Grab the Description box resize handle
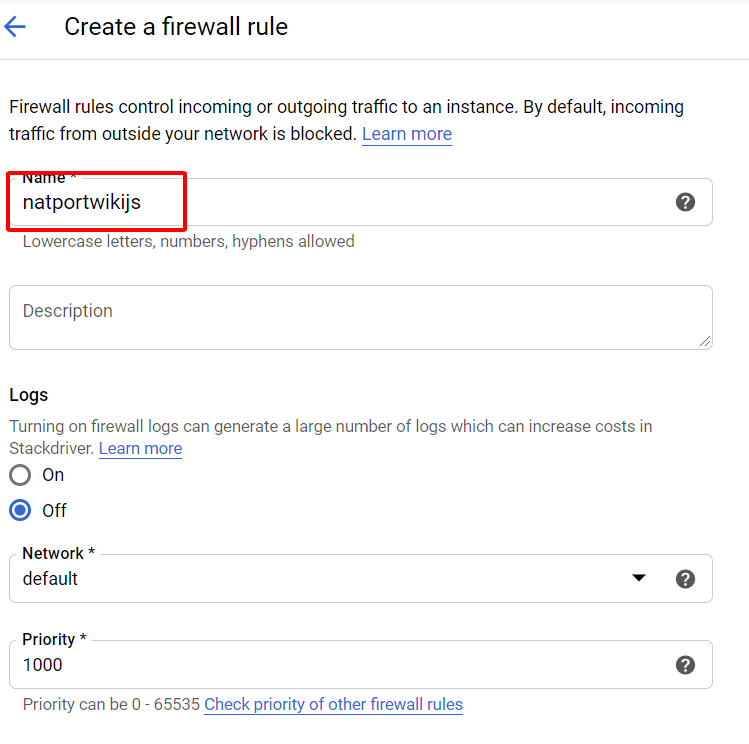 (x=706, y=342)
